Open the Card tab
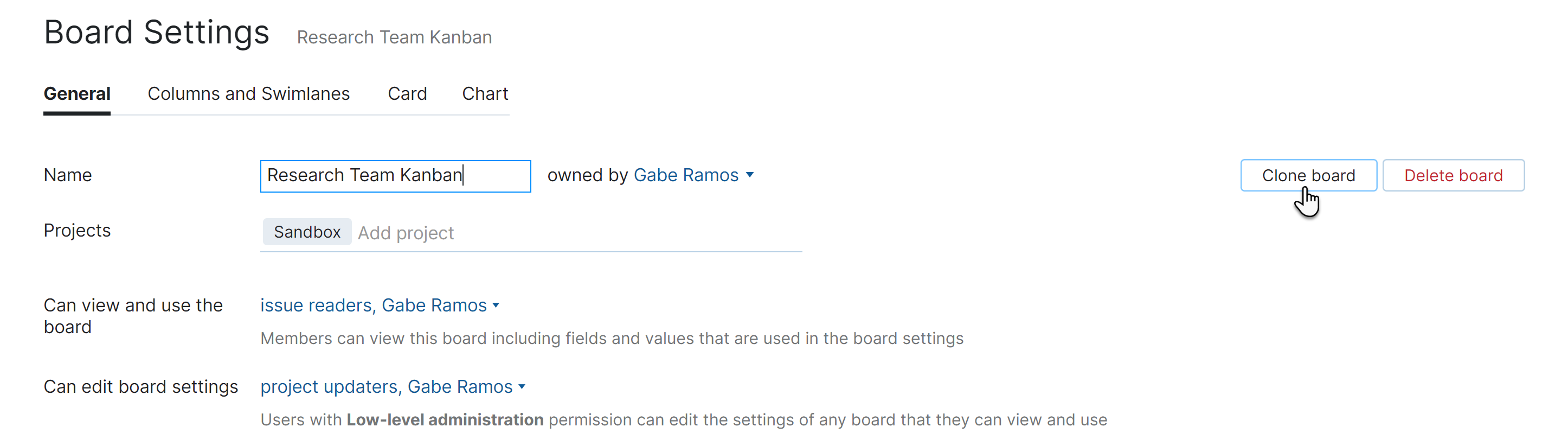This screenshot has height=446, width=1568. (407, 94)
